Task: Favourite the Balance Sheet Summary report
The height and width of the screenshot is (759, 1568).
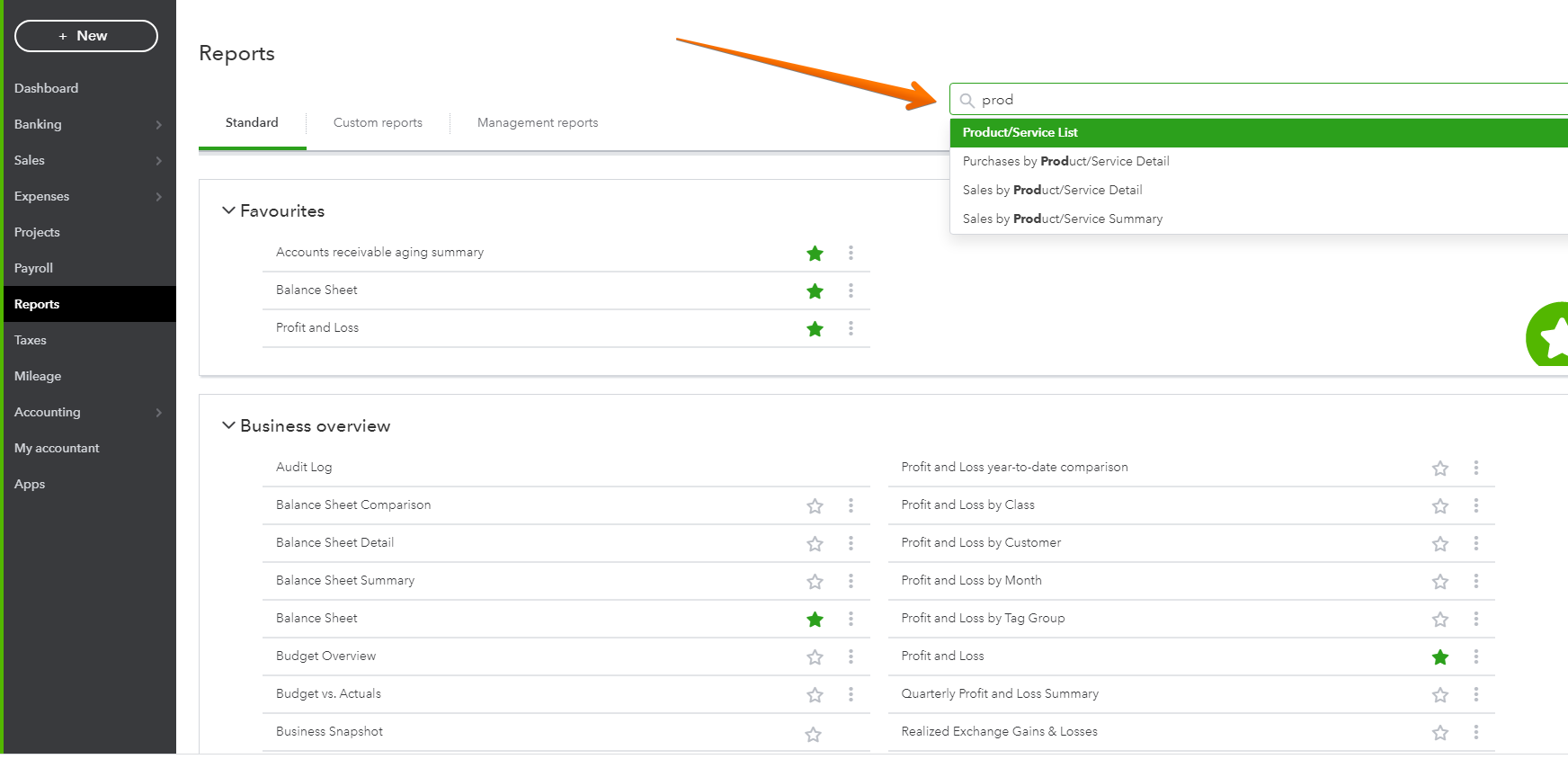Action: [815, 582]
